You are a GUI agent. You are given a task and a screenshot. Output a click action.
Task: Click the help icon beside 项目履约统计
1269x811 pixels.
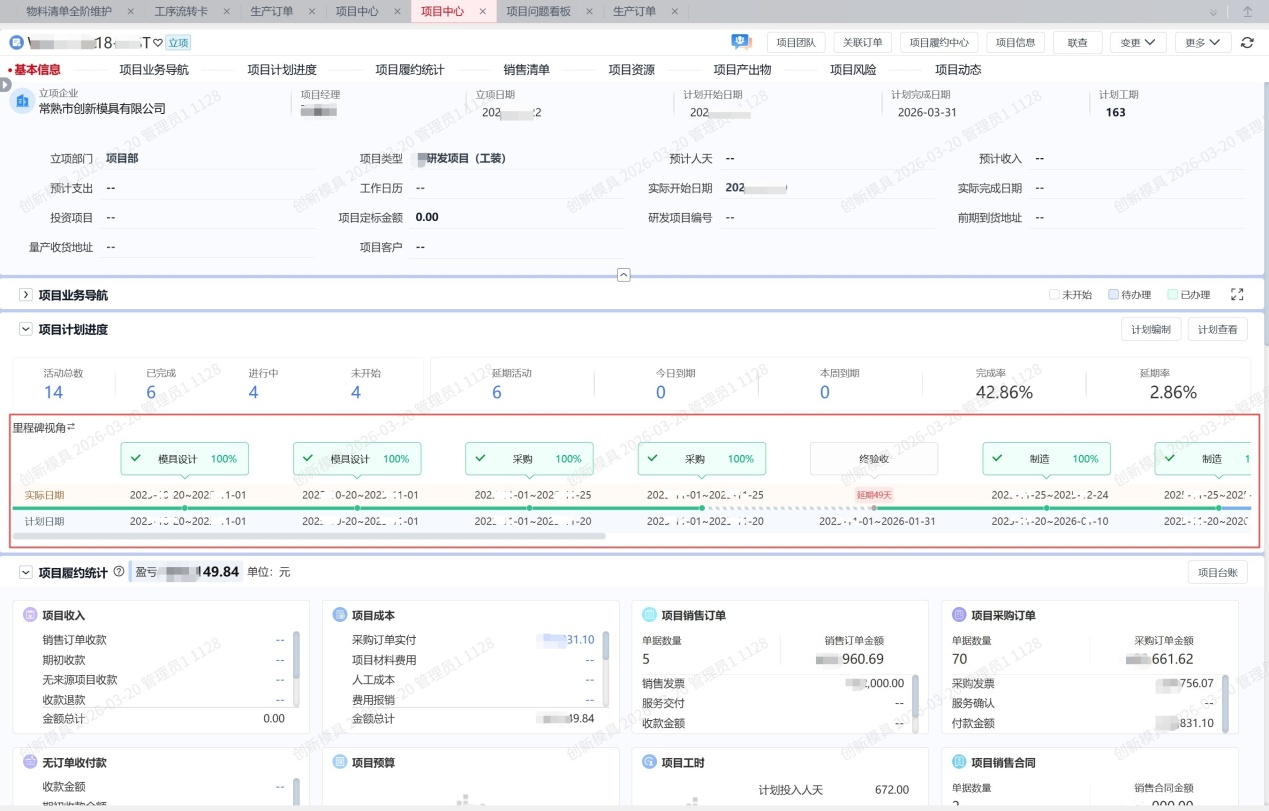119,572
